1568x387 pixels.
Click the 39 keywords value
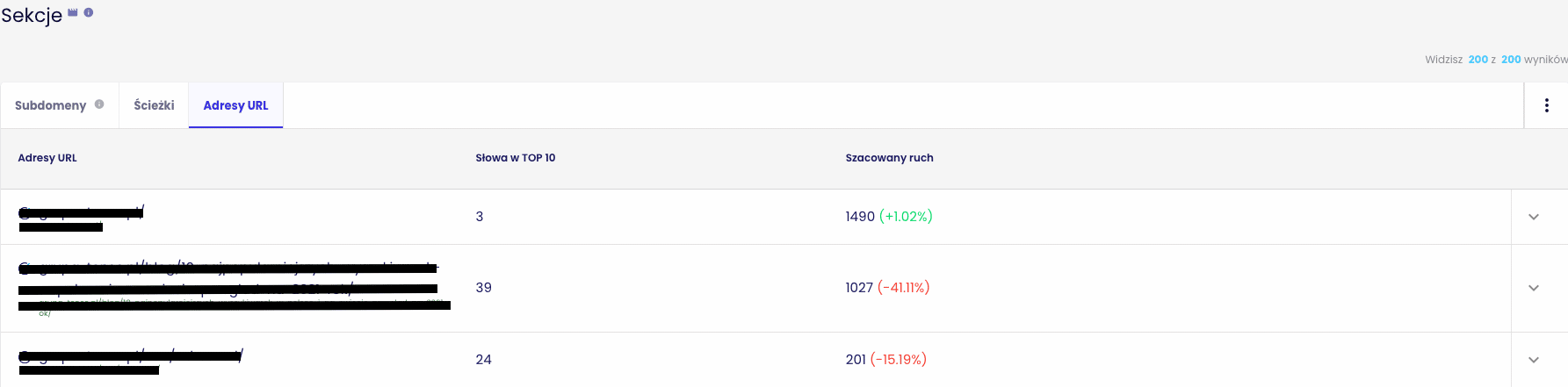click(483, 288)
